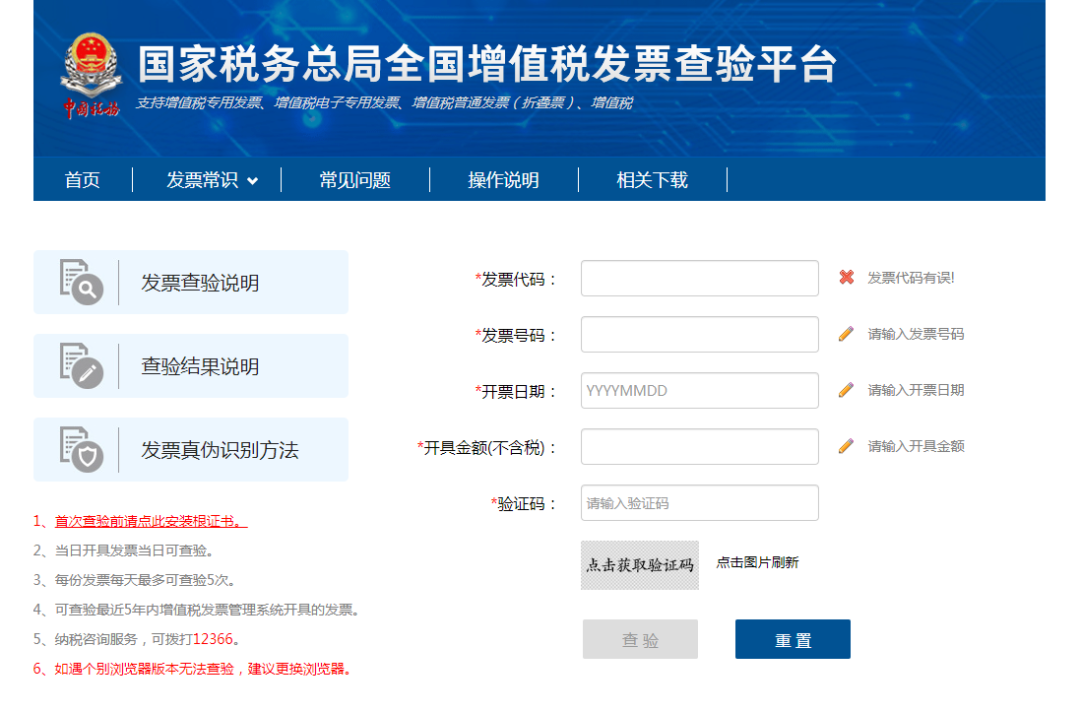Click the note 如遇个别浏览器版本无法查验，建议更换浏览器
The height and width of the screenshot is (712, 1080).
(202, 669)
